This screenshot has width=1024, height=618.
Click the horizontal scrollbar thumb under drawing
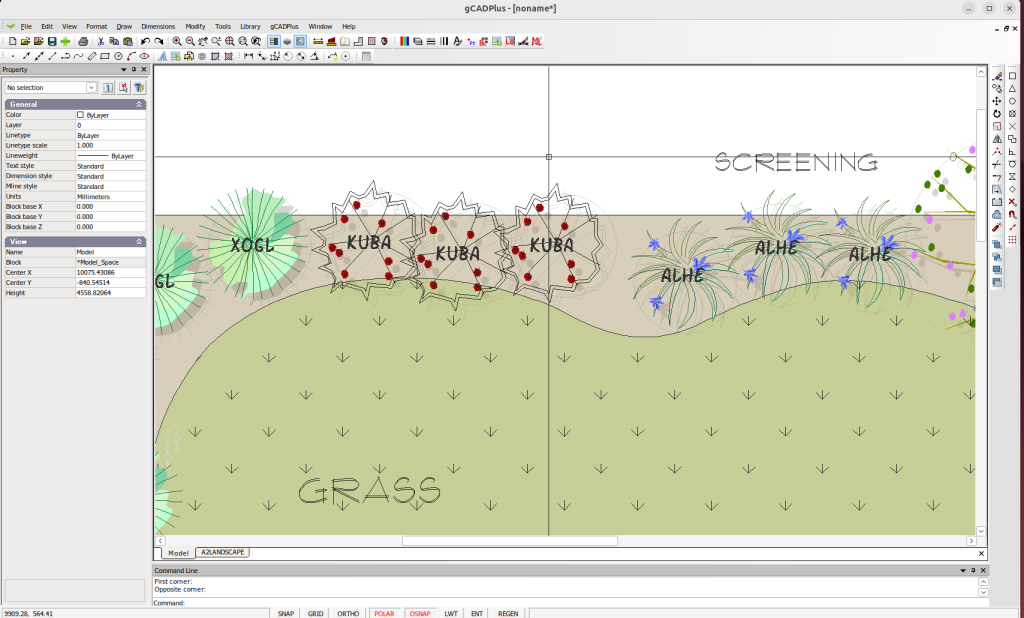pyautogui.click(x=509, y=541)
